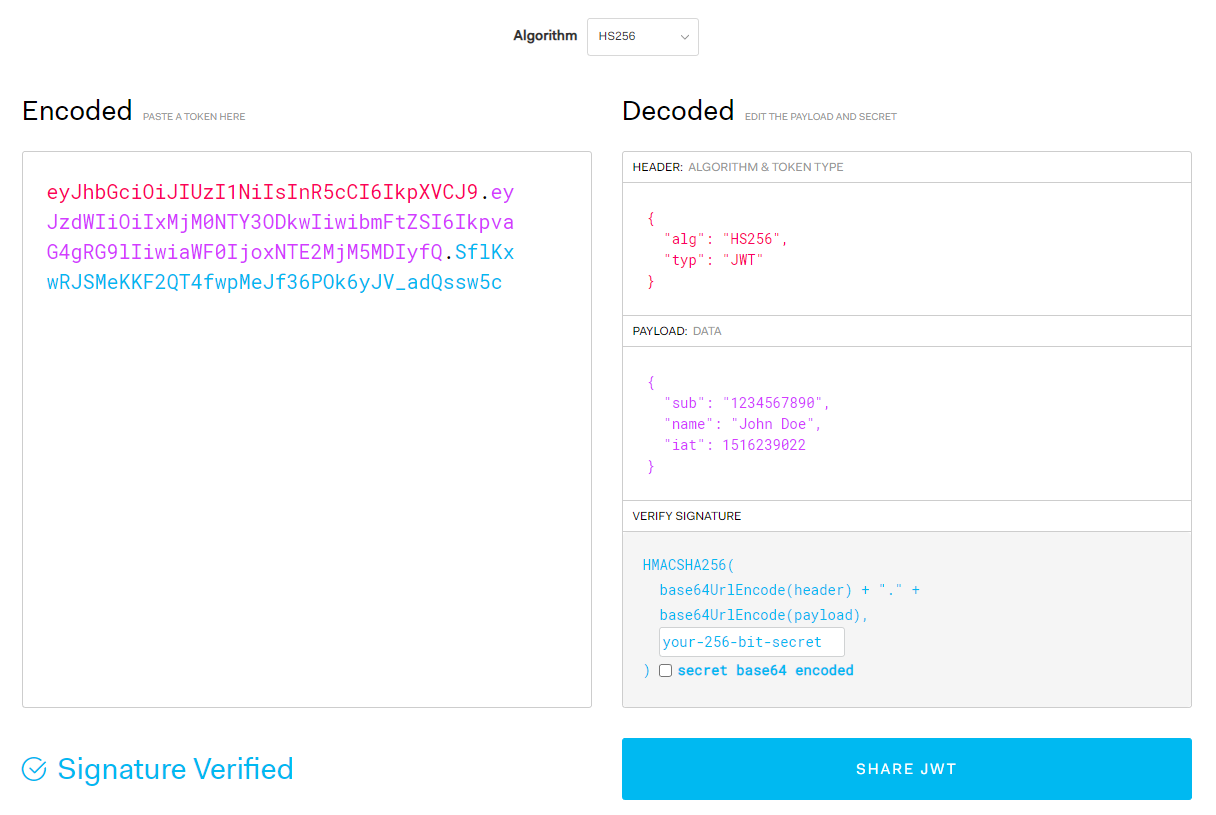Click the your-256-bit-secret input field
This screenshot has width=1216, height=815.
point(750,641)
